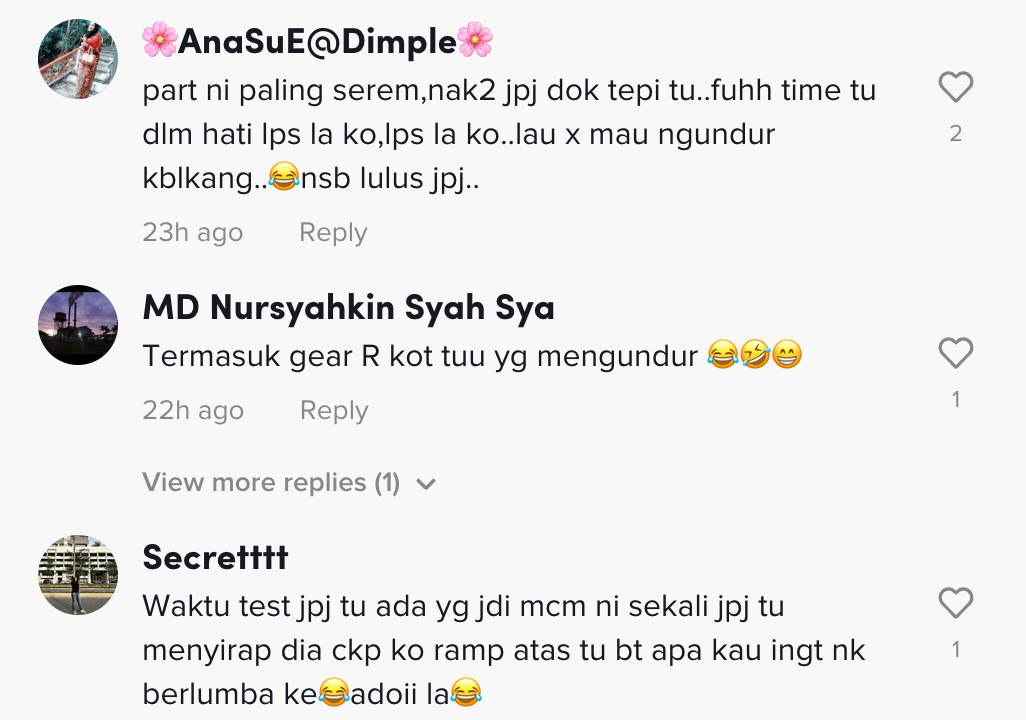This screenshot has height=720, width=1026.
Task: Select the 23h ago timestamp
Action: point(192,232)
